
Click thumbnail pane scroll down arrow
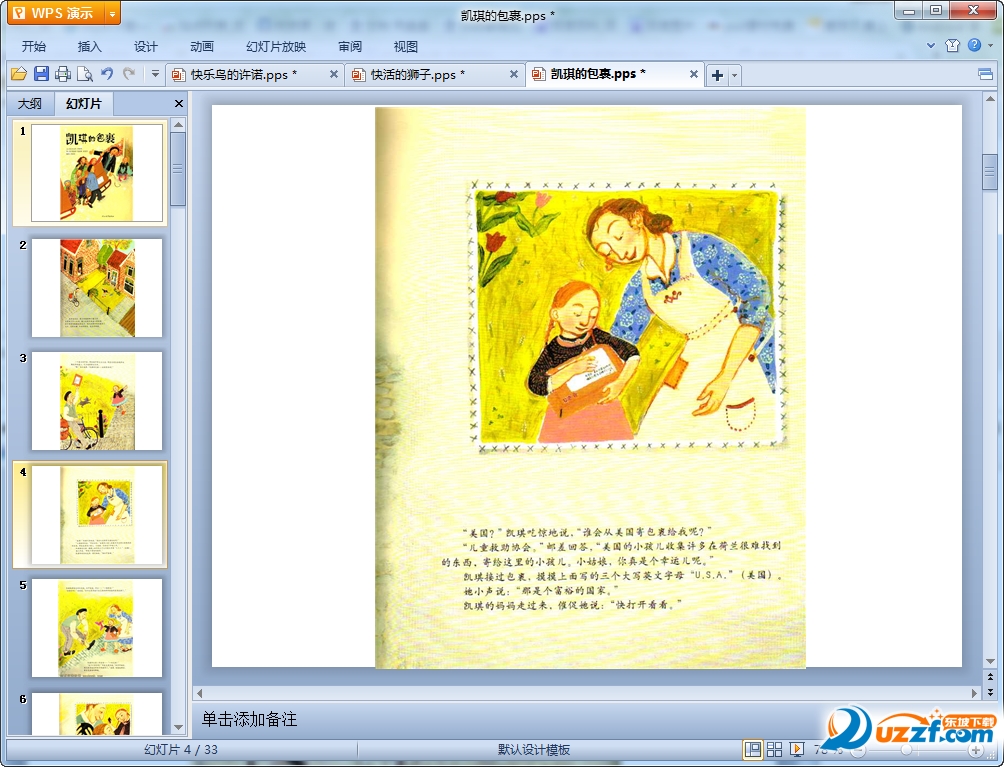point(179,728)
